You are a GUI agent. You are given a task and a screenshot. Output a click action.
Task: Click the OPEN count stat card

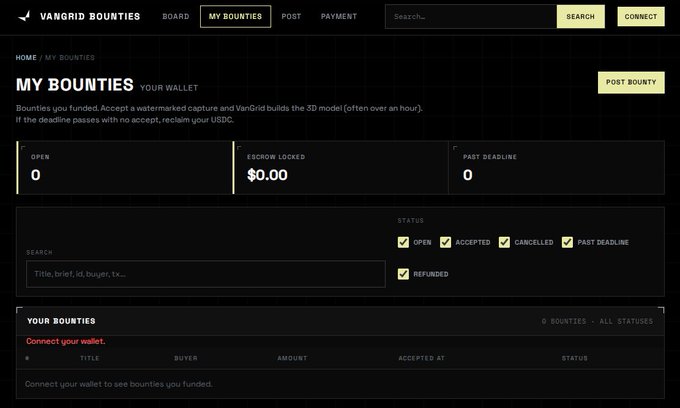(x=124, y=167)
